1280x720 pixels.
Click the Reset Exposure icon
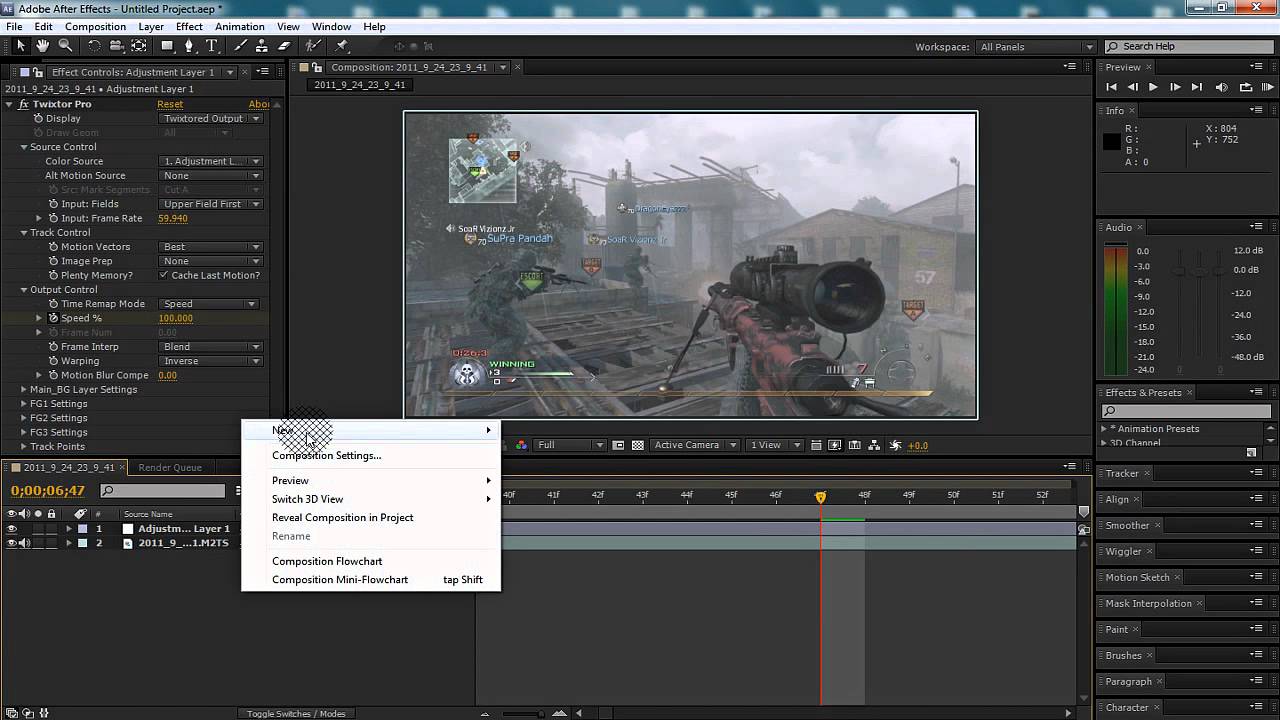coord(895,445)
